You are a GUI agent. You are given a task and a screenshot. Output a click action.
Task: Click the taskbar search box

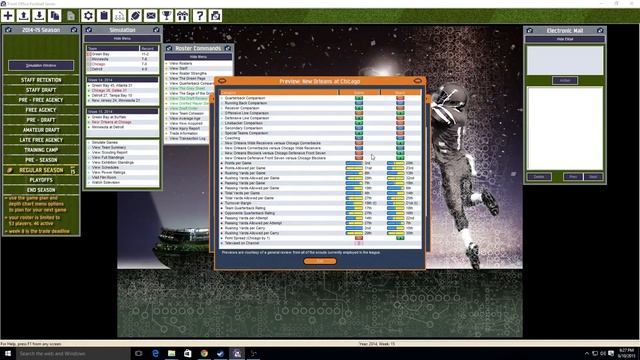pos(73,353)
